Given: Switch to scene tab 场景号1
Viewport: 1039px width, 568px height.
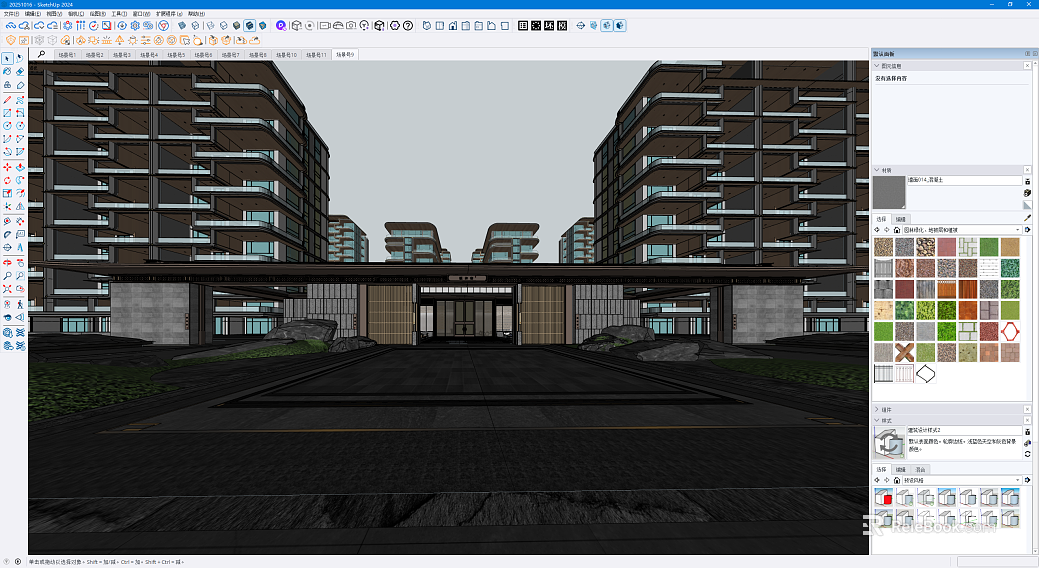Looking at the screenshot, I should click(x=67, y=55).
